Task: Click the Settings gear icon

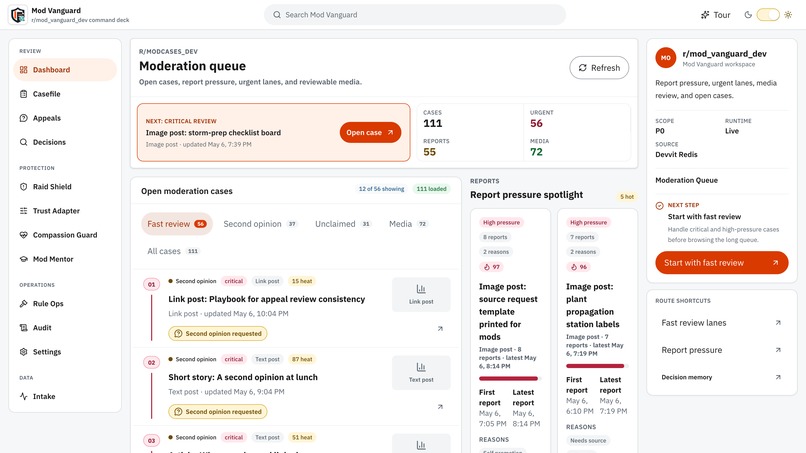Action: 24,352
